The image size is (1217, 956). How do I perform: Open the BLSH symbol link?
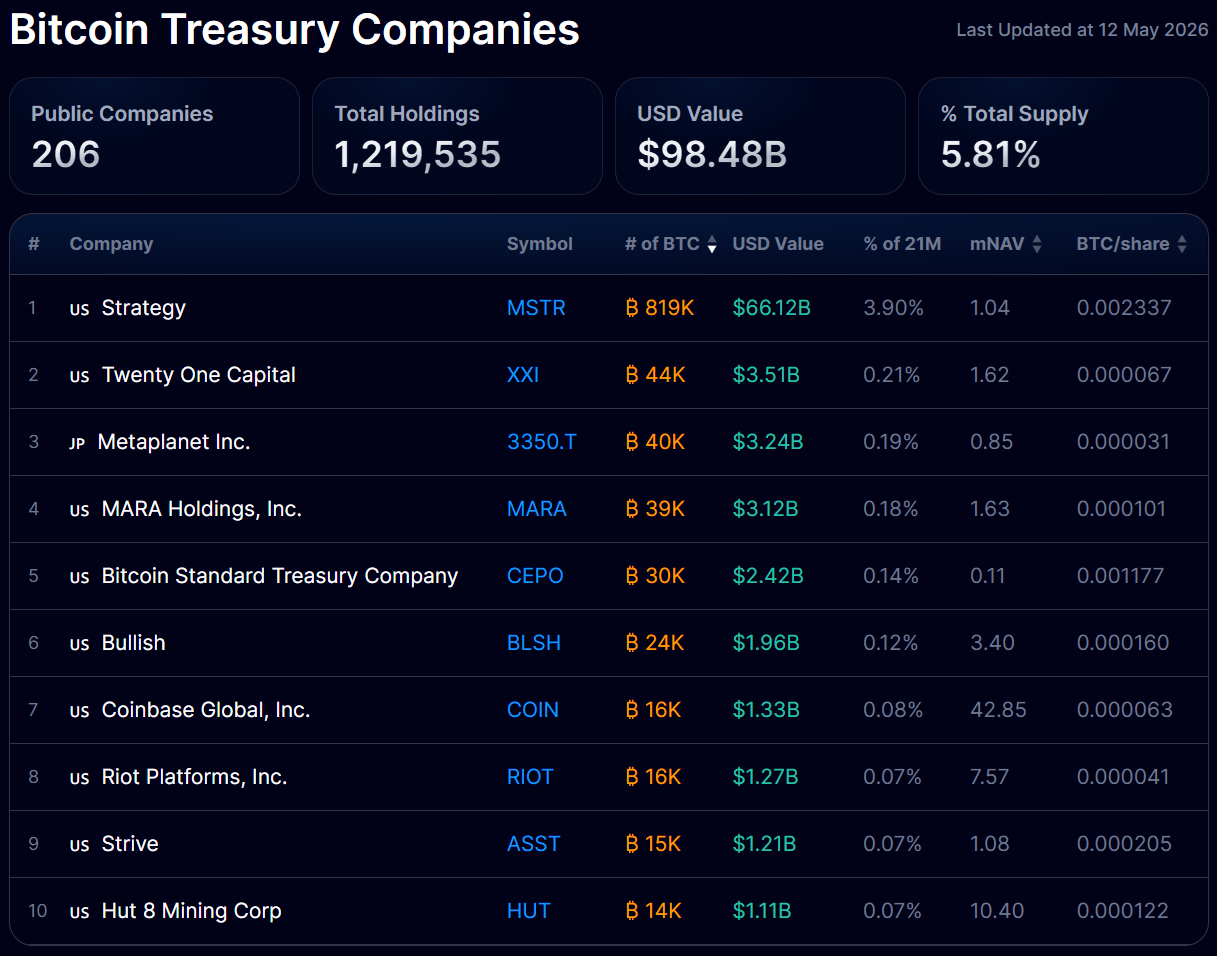534,643
